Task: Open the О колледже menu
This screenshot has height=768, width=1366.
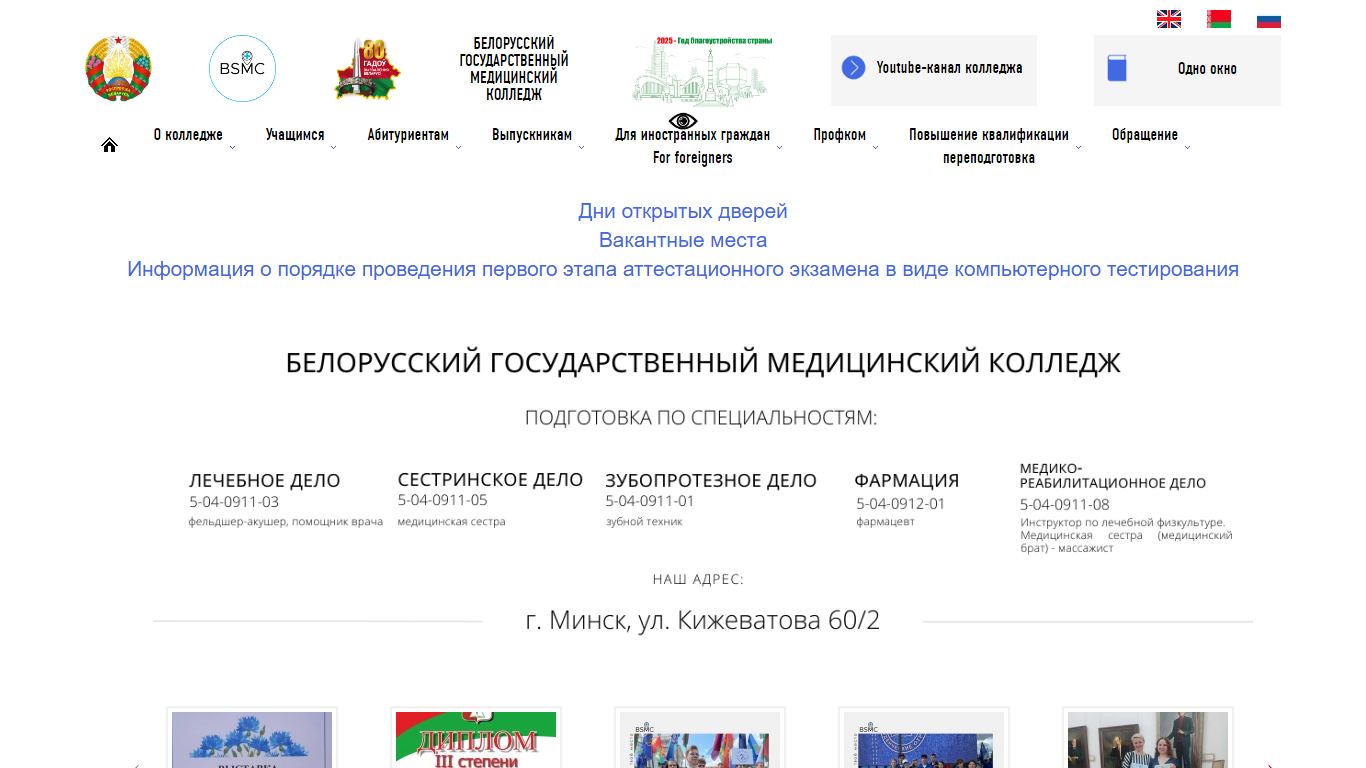Action: point(188,135)
